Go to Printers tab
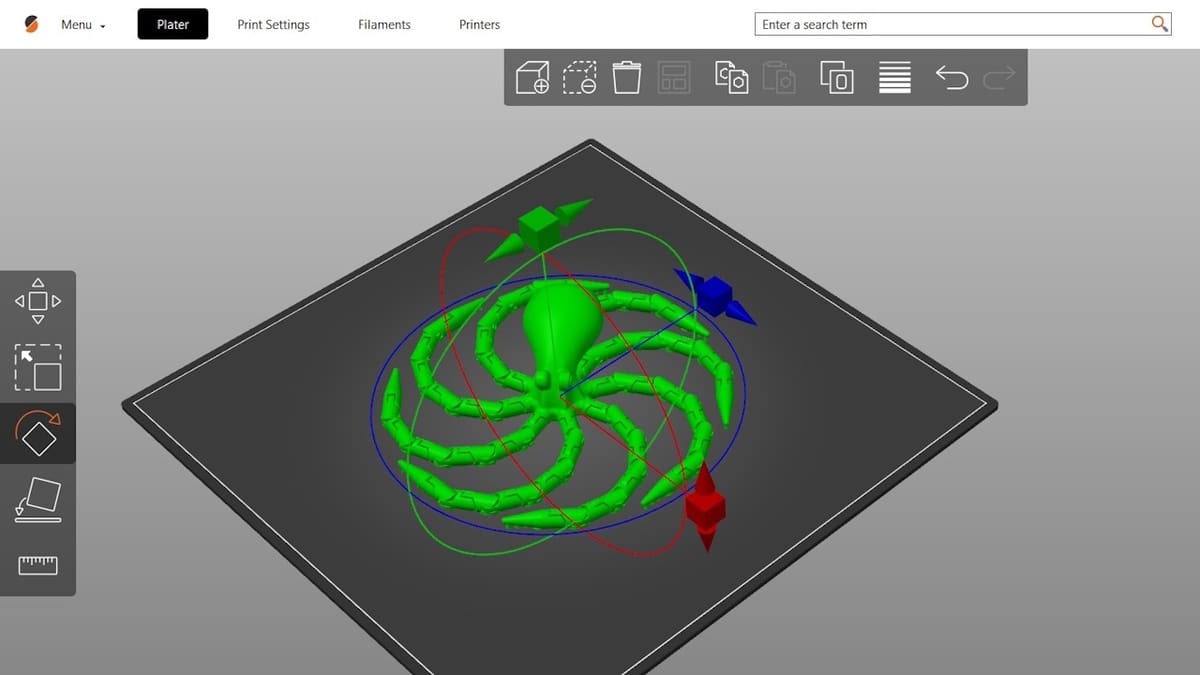The height and width of the screenshot is (675, 1200). 479,25
